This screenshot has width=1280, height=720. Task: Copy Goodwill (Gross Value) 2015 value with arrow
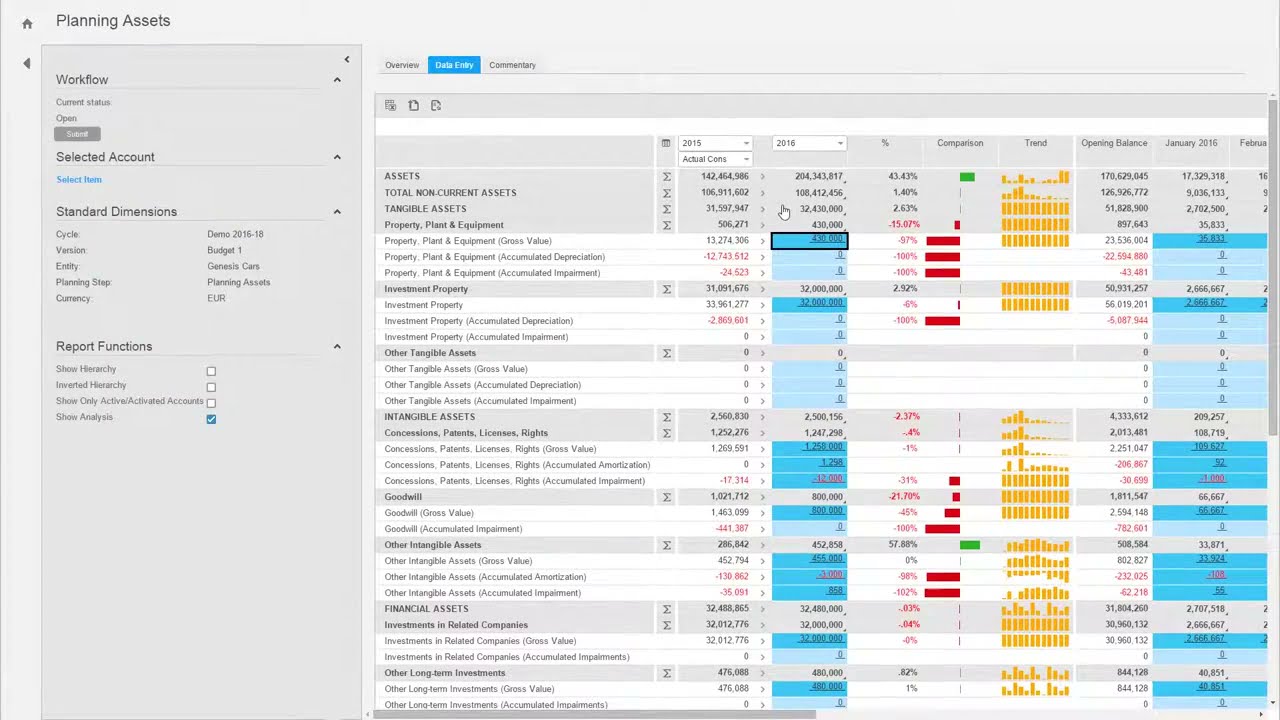click(762, 513)
